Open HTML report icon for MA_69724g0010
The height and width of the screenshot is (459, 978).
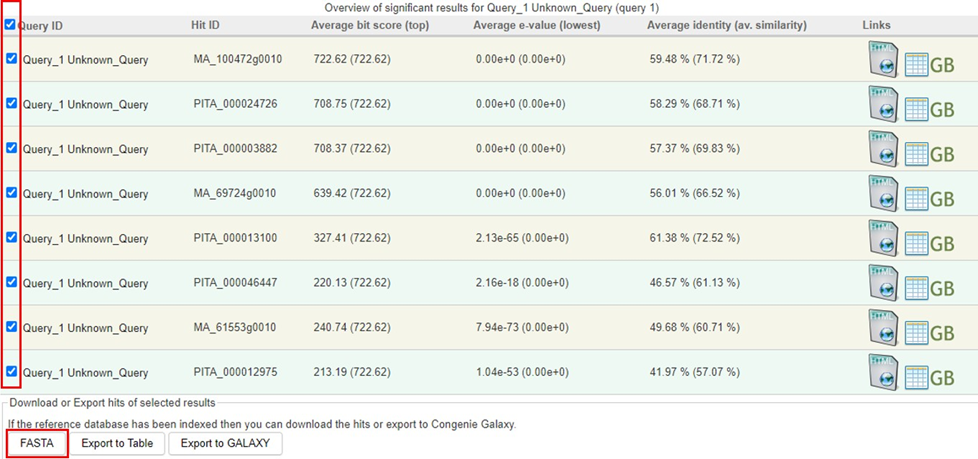[883, 194]
